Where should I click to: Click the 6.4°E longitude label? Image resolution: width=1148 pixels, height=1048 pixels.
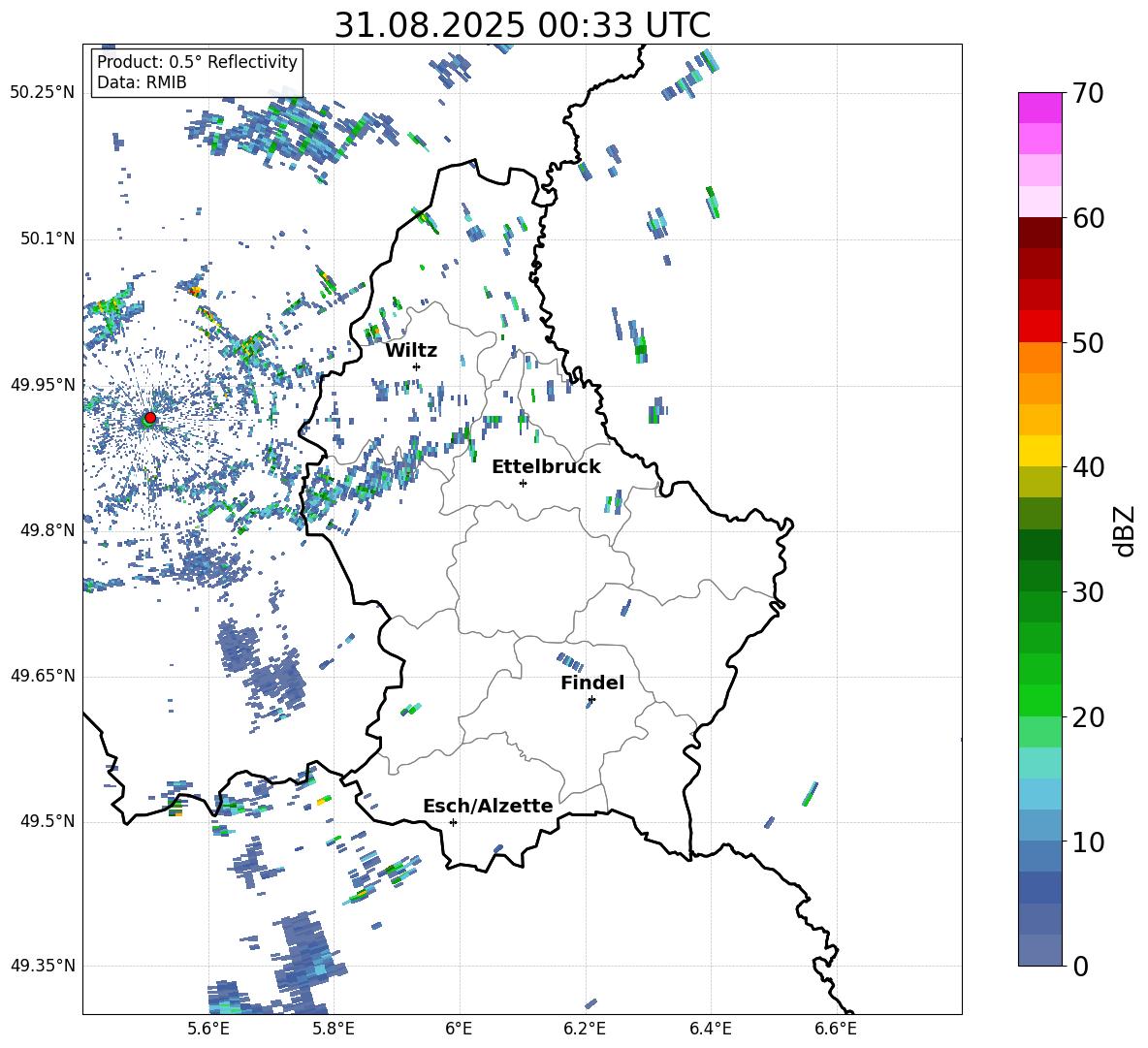click(710, 1029)
